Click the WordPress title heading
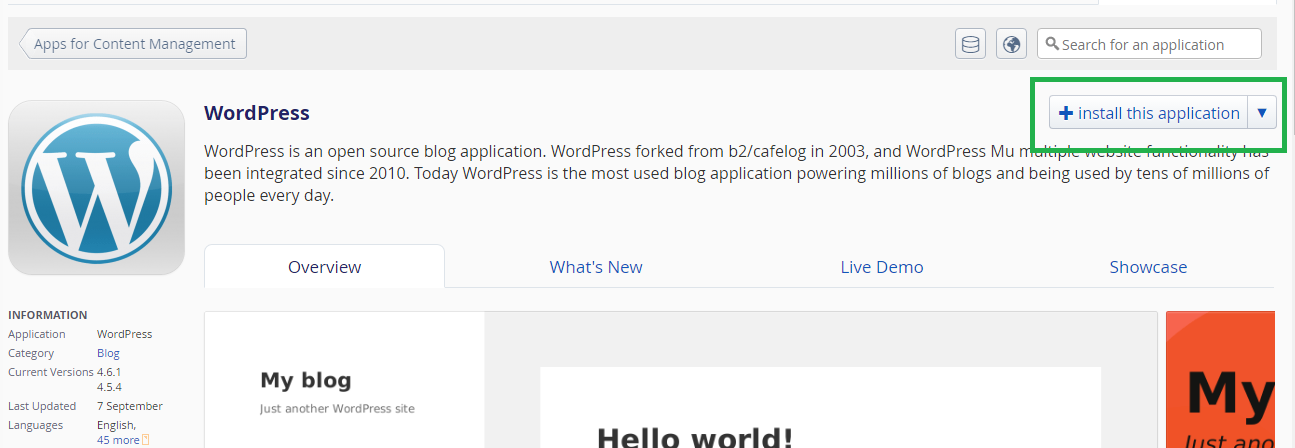The width and height of the screenshot is (1295, 448). (257, 113)
